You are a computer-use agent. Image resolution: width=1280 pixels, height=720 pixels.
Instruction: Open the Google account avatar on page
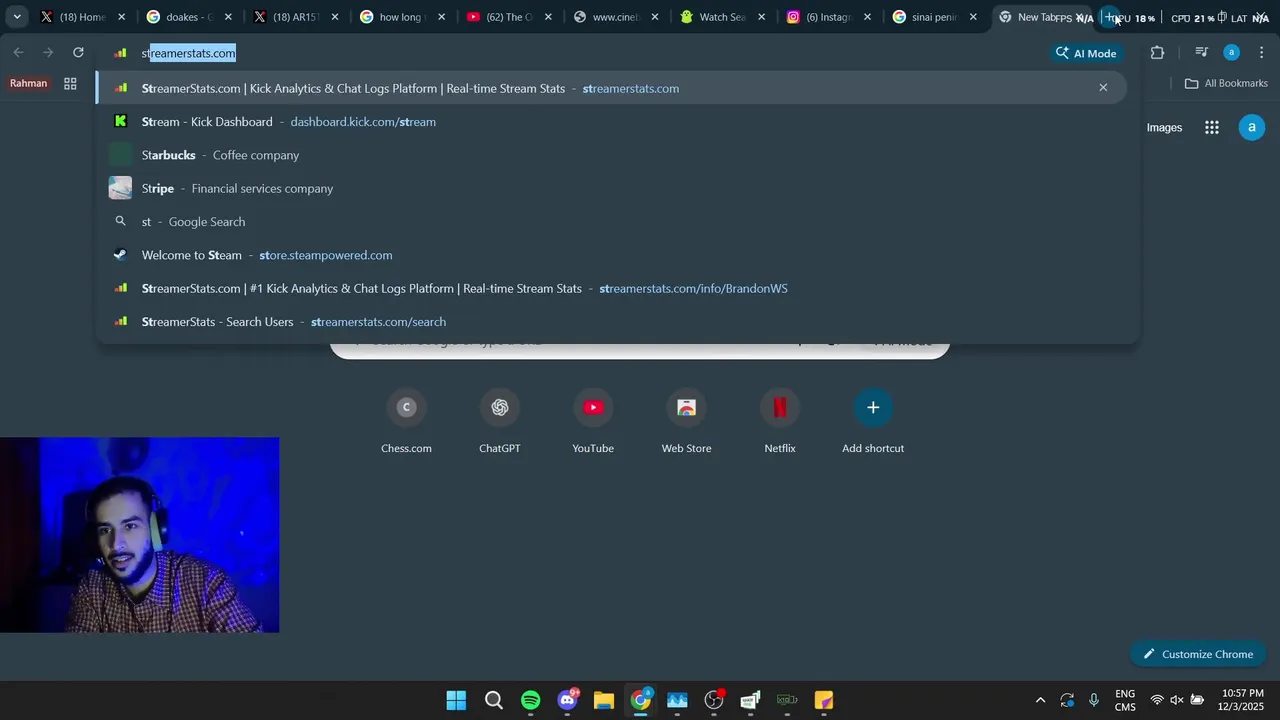1252,127
